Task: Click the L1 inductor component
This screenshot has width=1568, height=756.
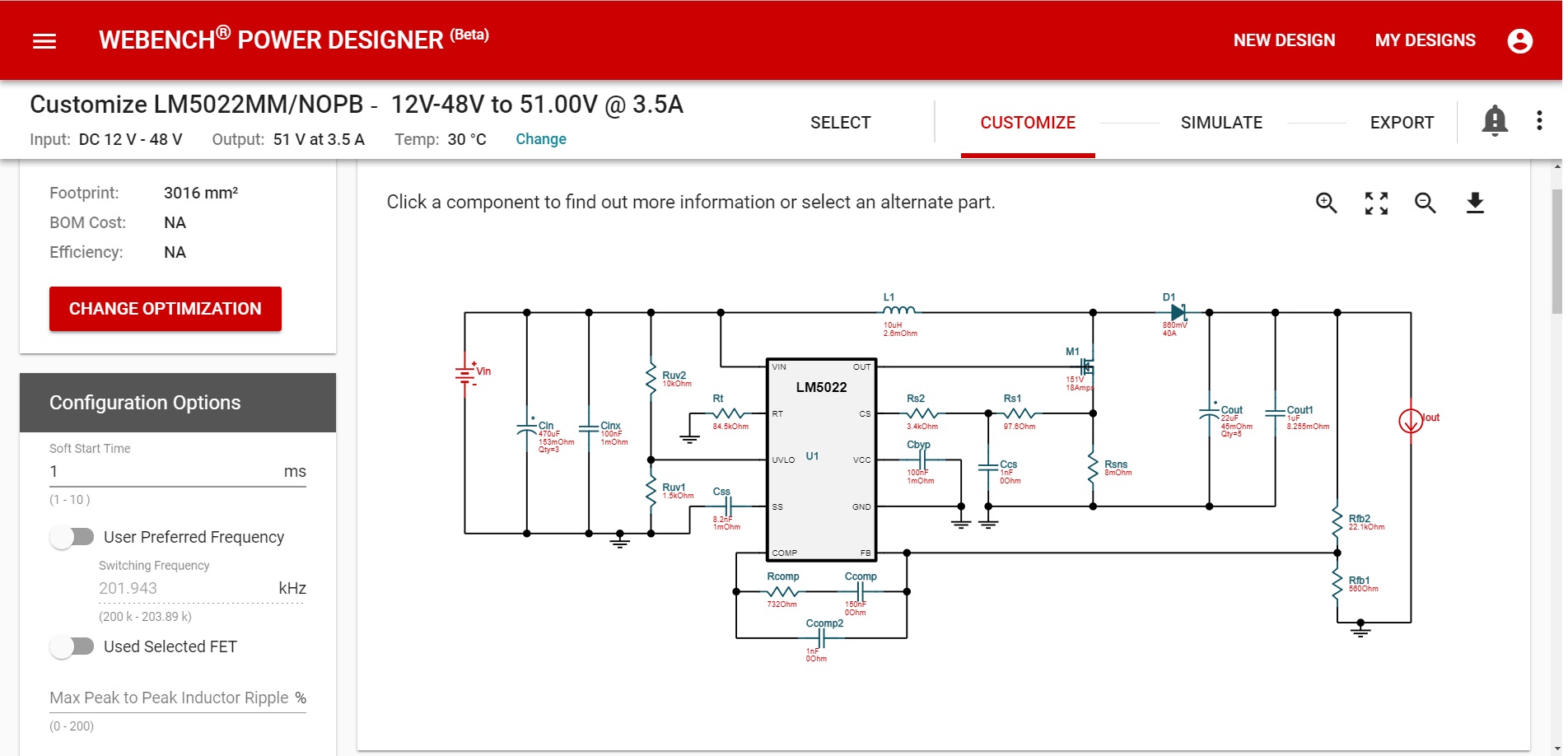Action: coord(898,311)
